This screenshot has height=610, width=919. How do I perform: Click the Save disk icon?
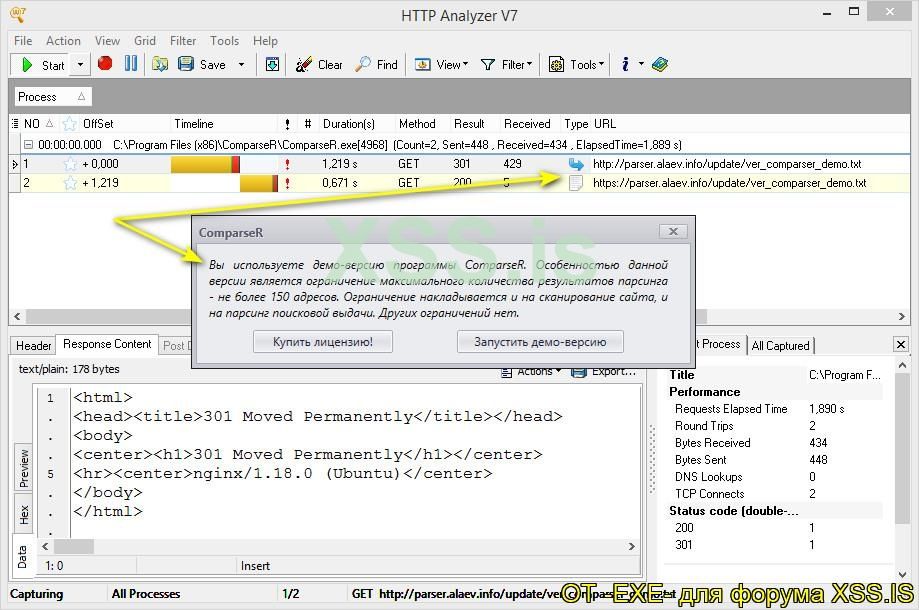pos(186,64)
